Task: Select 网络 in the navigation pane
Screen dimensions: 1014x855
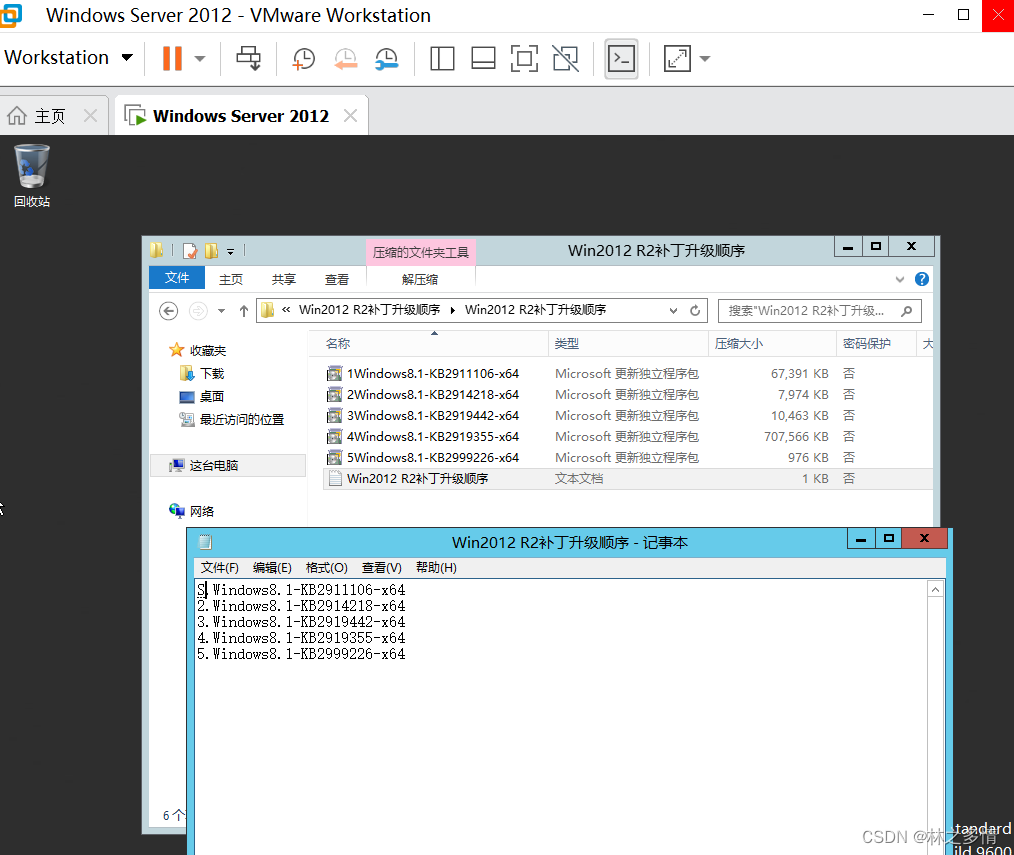Action: pyautogui.click(x=191, y=512)
